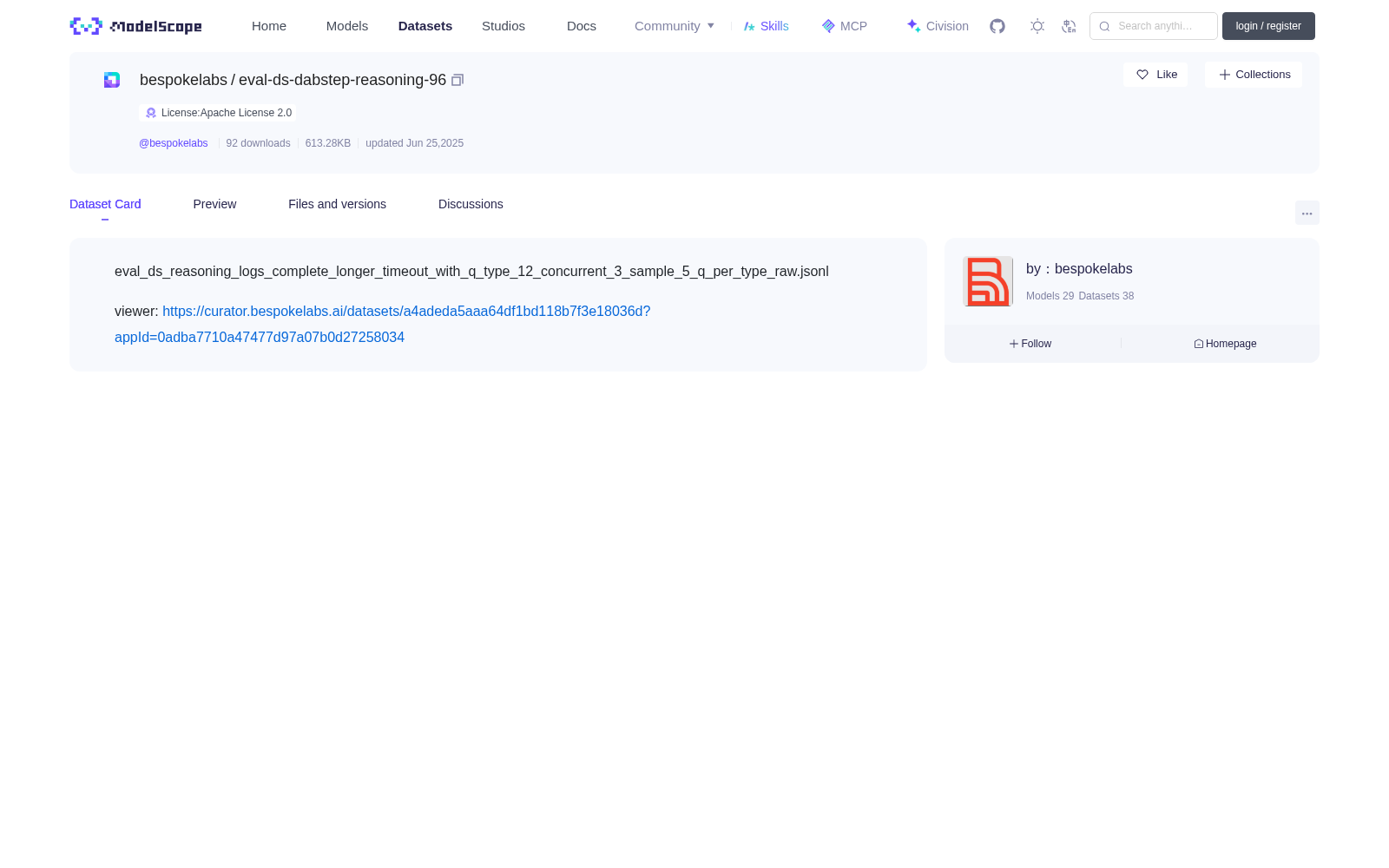Click the license badge icon
The height and width of the screenshot is (868, 1389).
pos(151,113)
